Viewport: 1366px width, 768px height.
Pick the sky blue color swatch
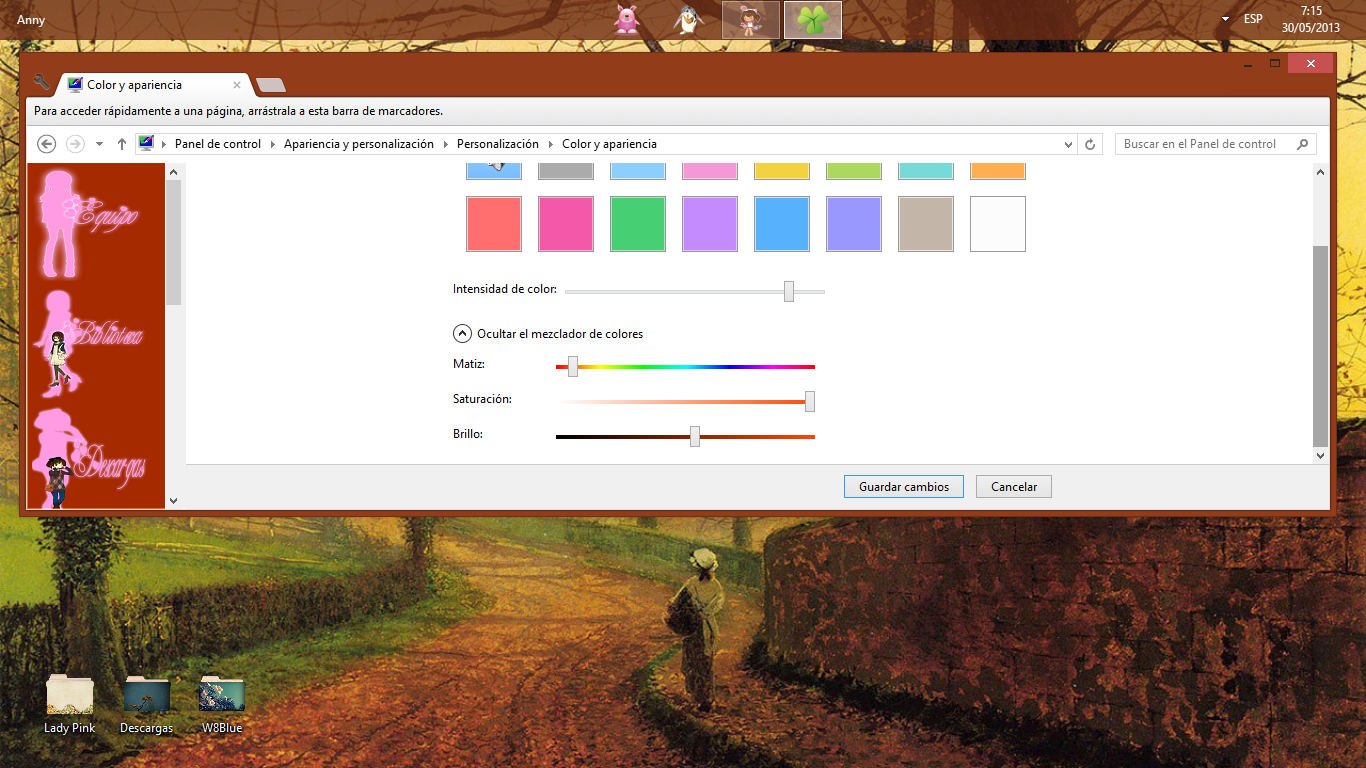pos(782,224)
